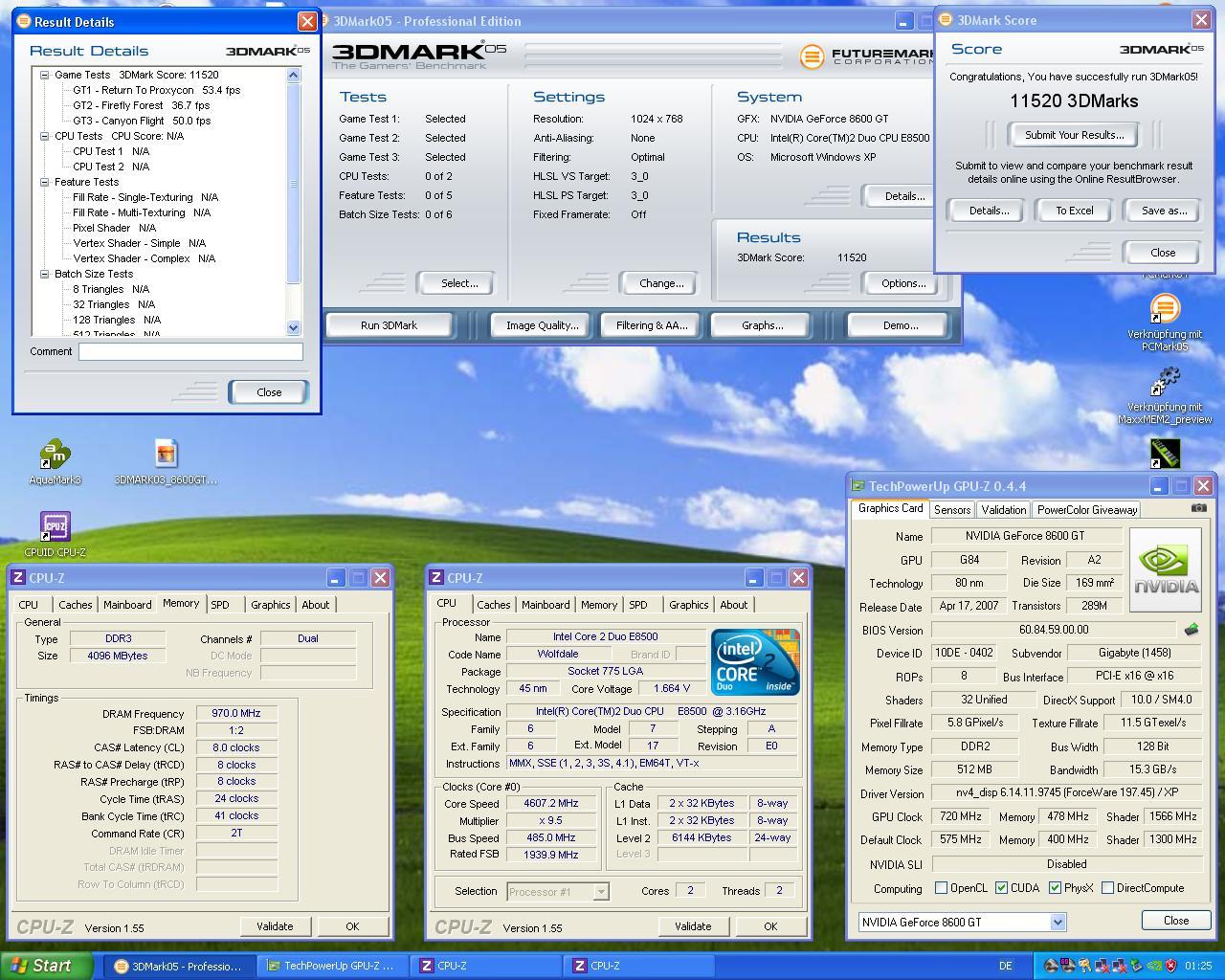Collapse the Feature Tests tree node
This screenshot has width=1225, height=980.
pos(44,182)
